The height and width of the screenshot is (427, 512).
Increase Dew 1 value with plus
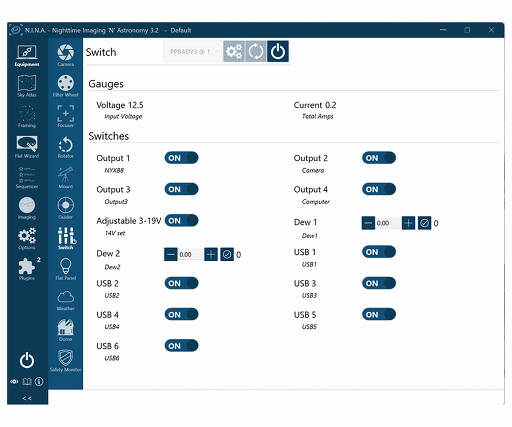coord(408,223)
